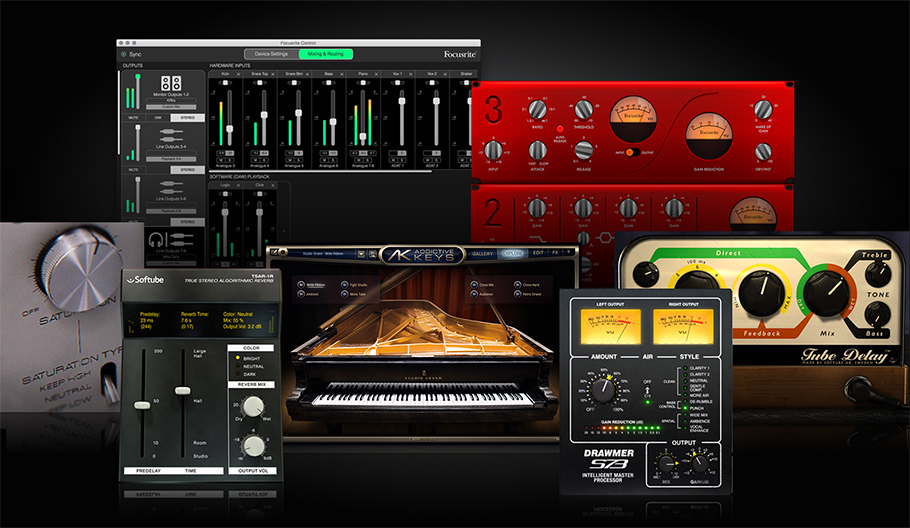Open the FX tab in Addictive Keys
910x528 pixels.
(555, 253)
